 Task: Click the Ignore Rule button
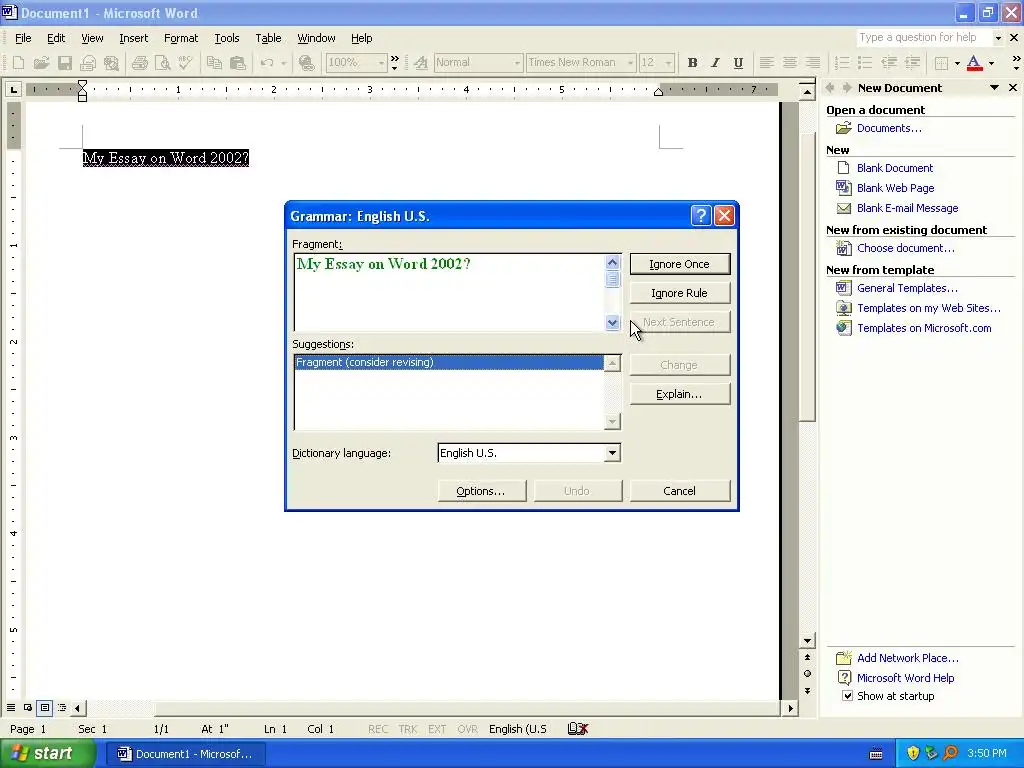click(680, 293)
